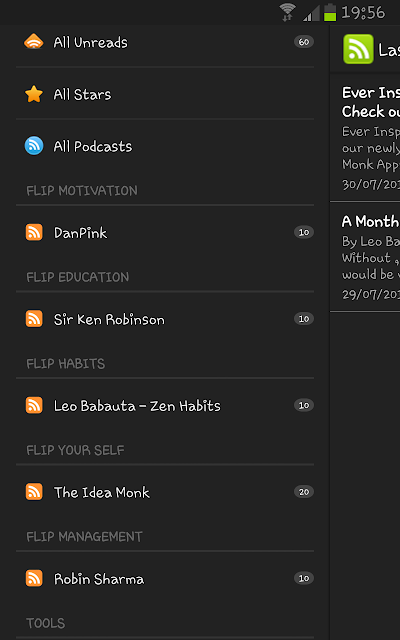Screen dimensions: 400x640
Task: Tap the RSS icon beside Leo Babauta
Action: [x=34, y=405]
